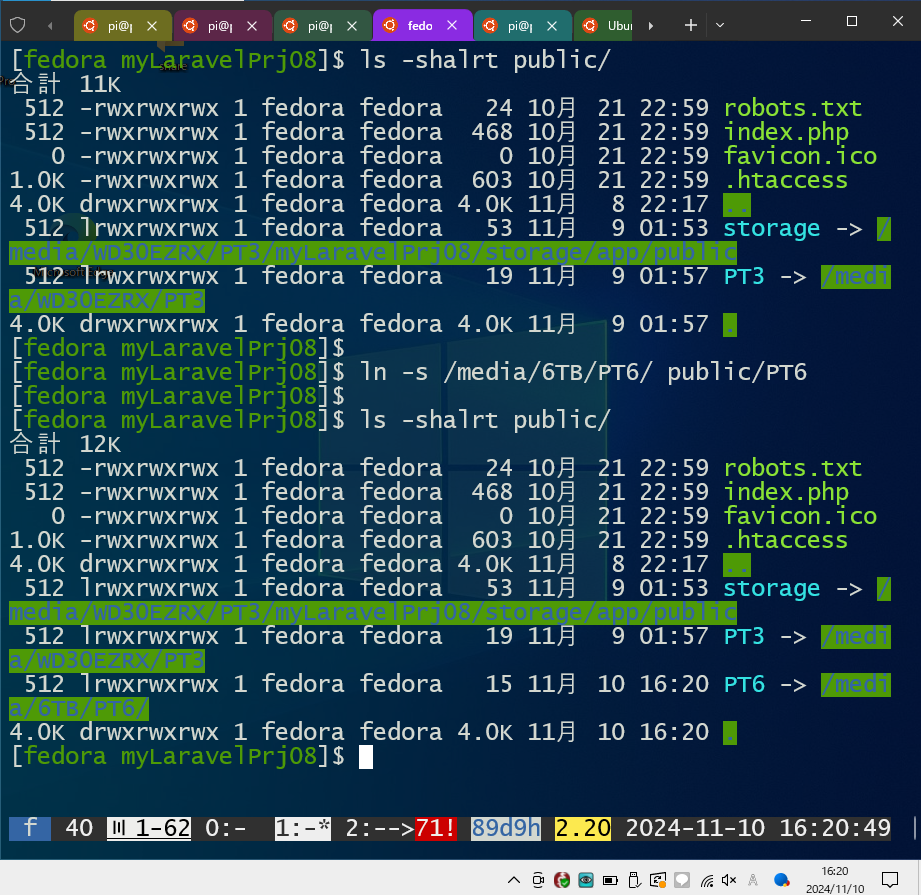
Task: Click the 'ln -s /media/6TB/PT6/ public/PT6' command
Action: tap(583, 372)
